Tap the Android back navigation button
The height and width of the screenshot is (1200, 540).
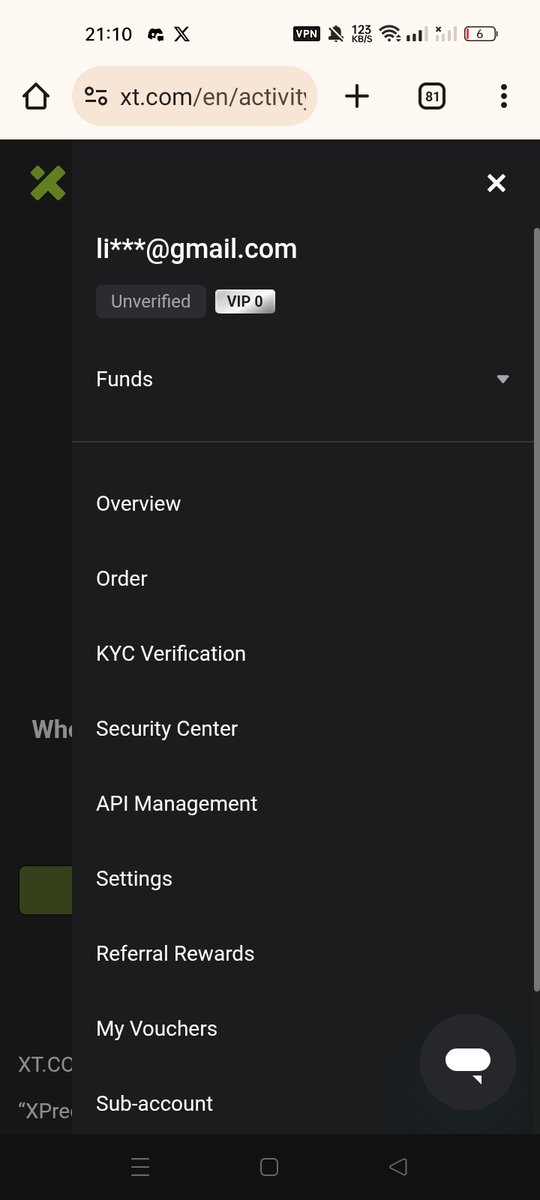[398, 1167]
